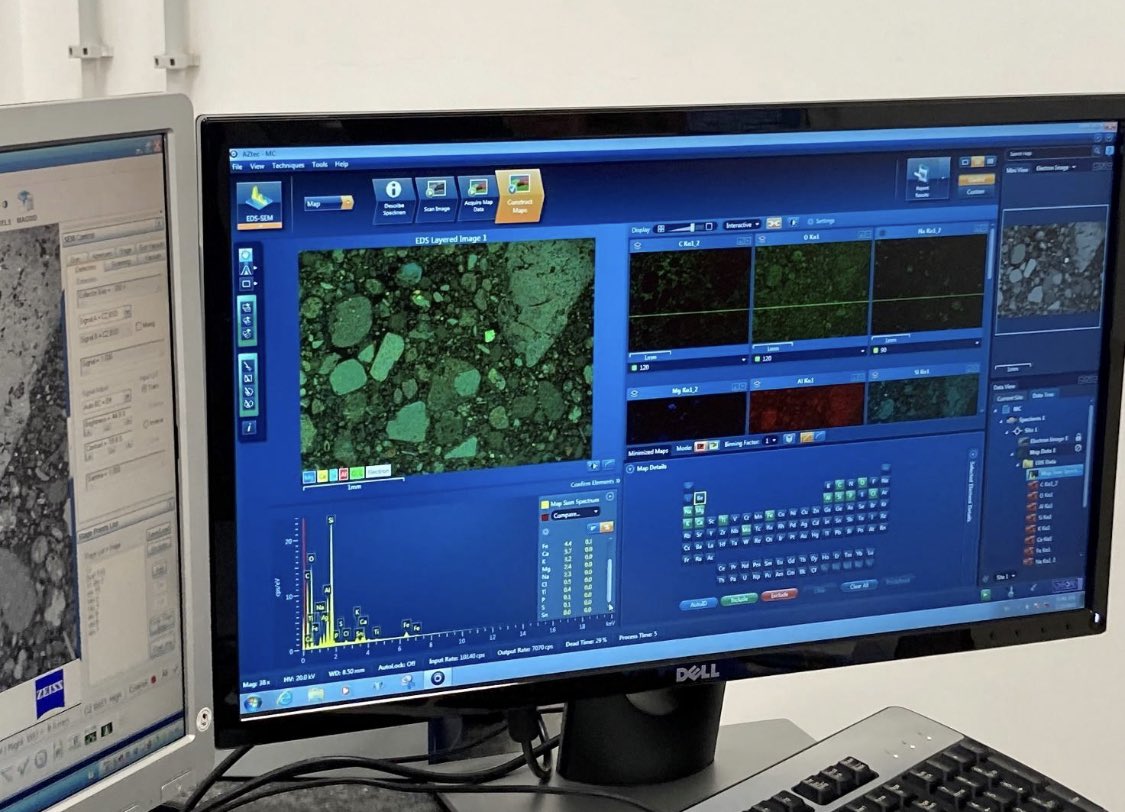This screenshot has height=812, width=1125.
Task: Switch to the Data Tree tab
Action: pyautogui.click(x=1042, y=395)
